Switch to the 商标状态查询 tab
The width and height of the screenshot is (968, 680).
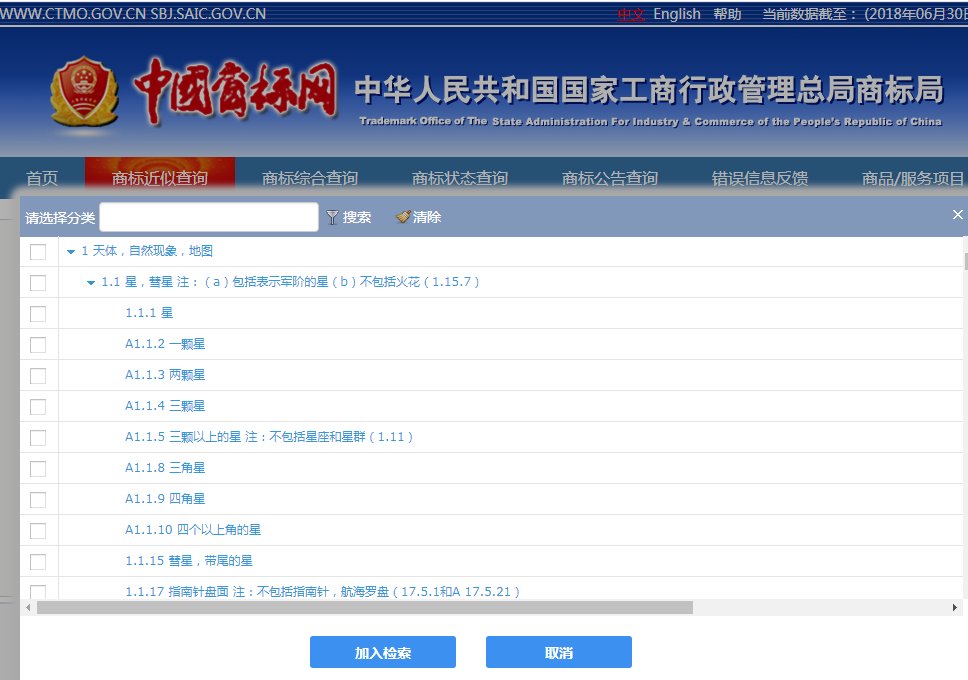tap(460, 178)
